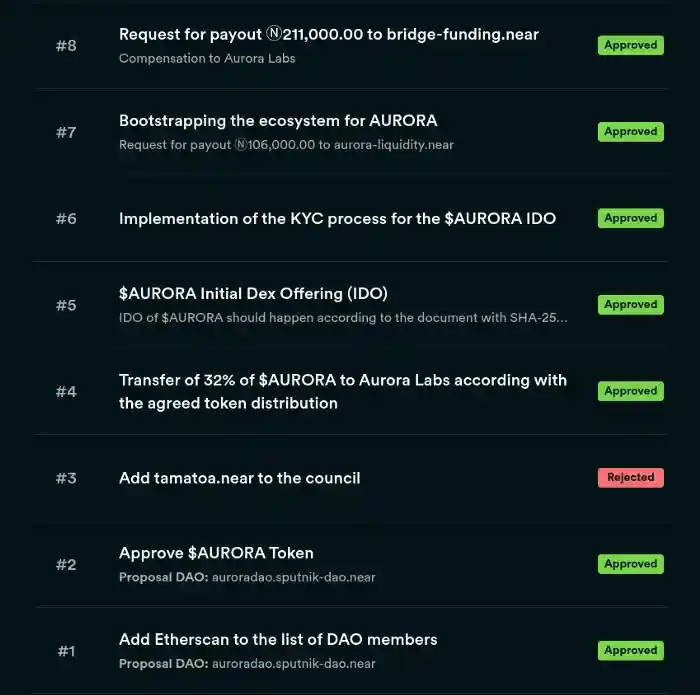700x695 pixels.
Task: Click the Approved badge on proposal #5
Action: pyautogui.click(x=630, y=305)
